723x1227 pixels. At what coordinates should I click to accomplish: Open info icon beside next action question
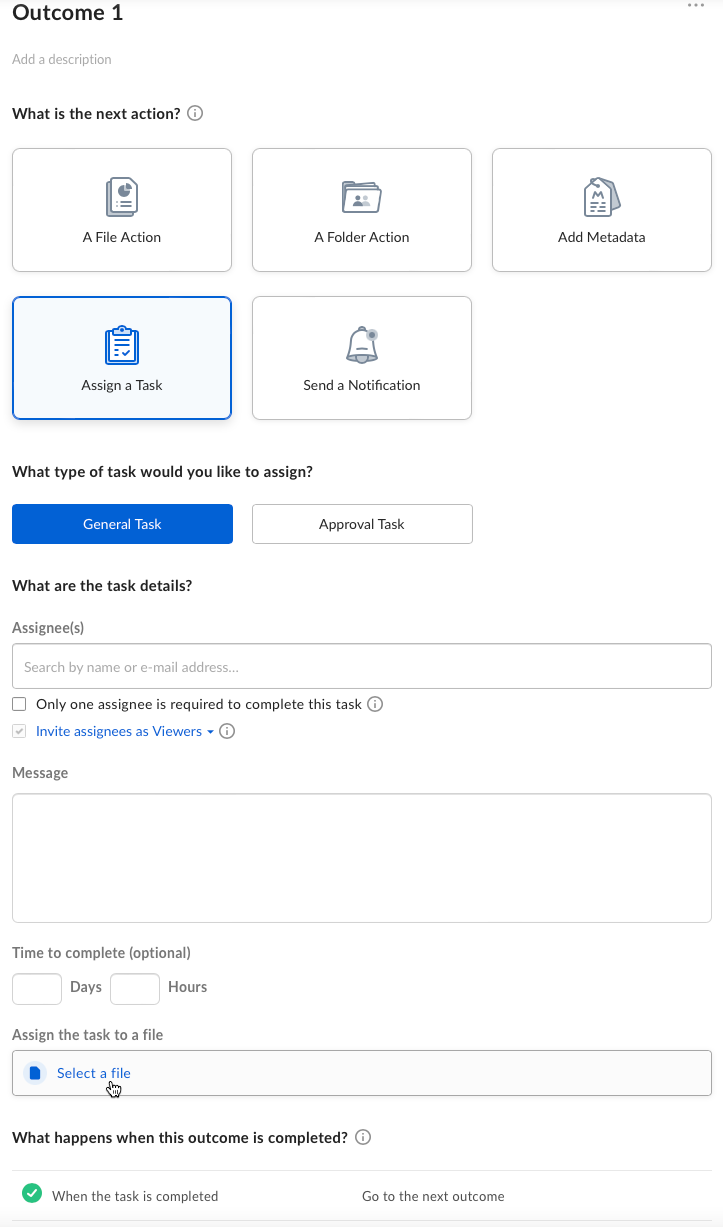tap(196, 113)
